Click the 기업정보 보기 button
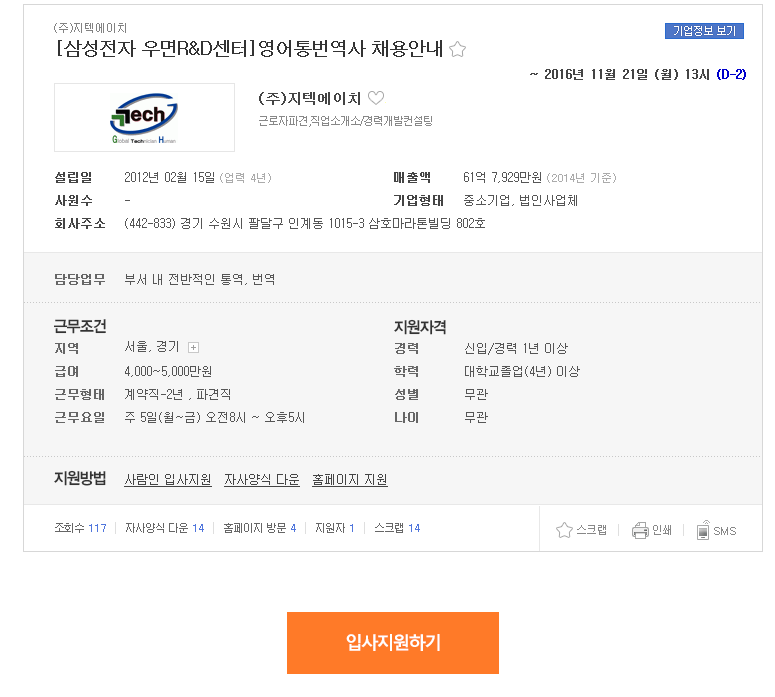The image size is (775, 697). point(704,31)
